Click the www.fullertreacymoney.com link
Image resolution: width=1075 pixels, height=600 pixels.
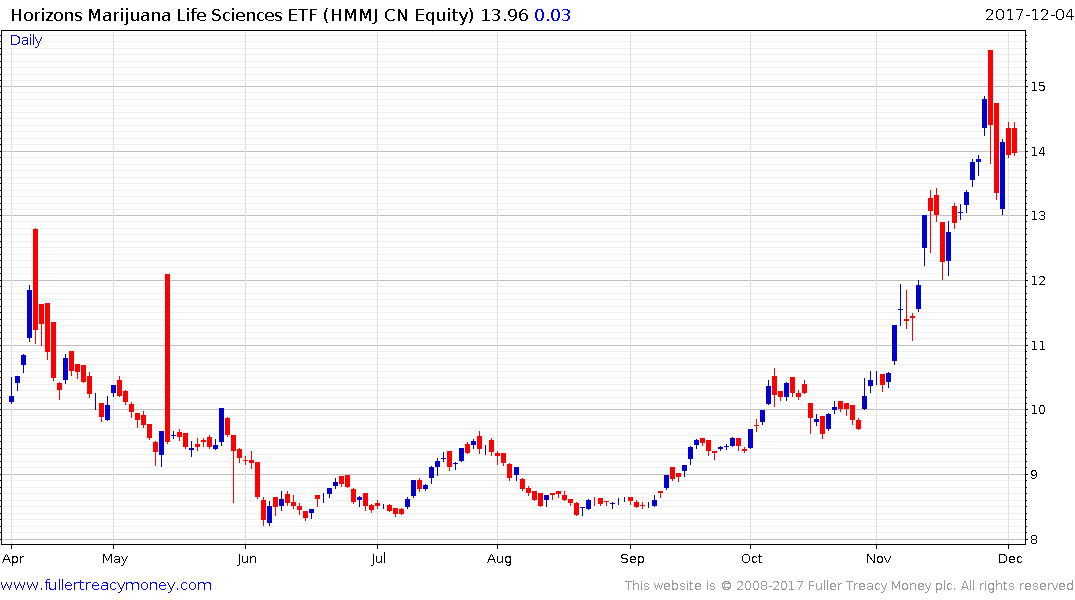(x=106, y=585)
